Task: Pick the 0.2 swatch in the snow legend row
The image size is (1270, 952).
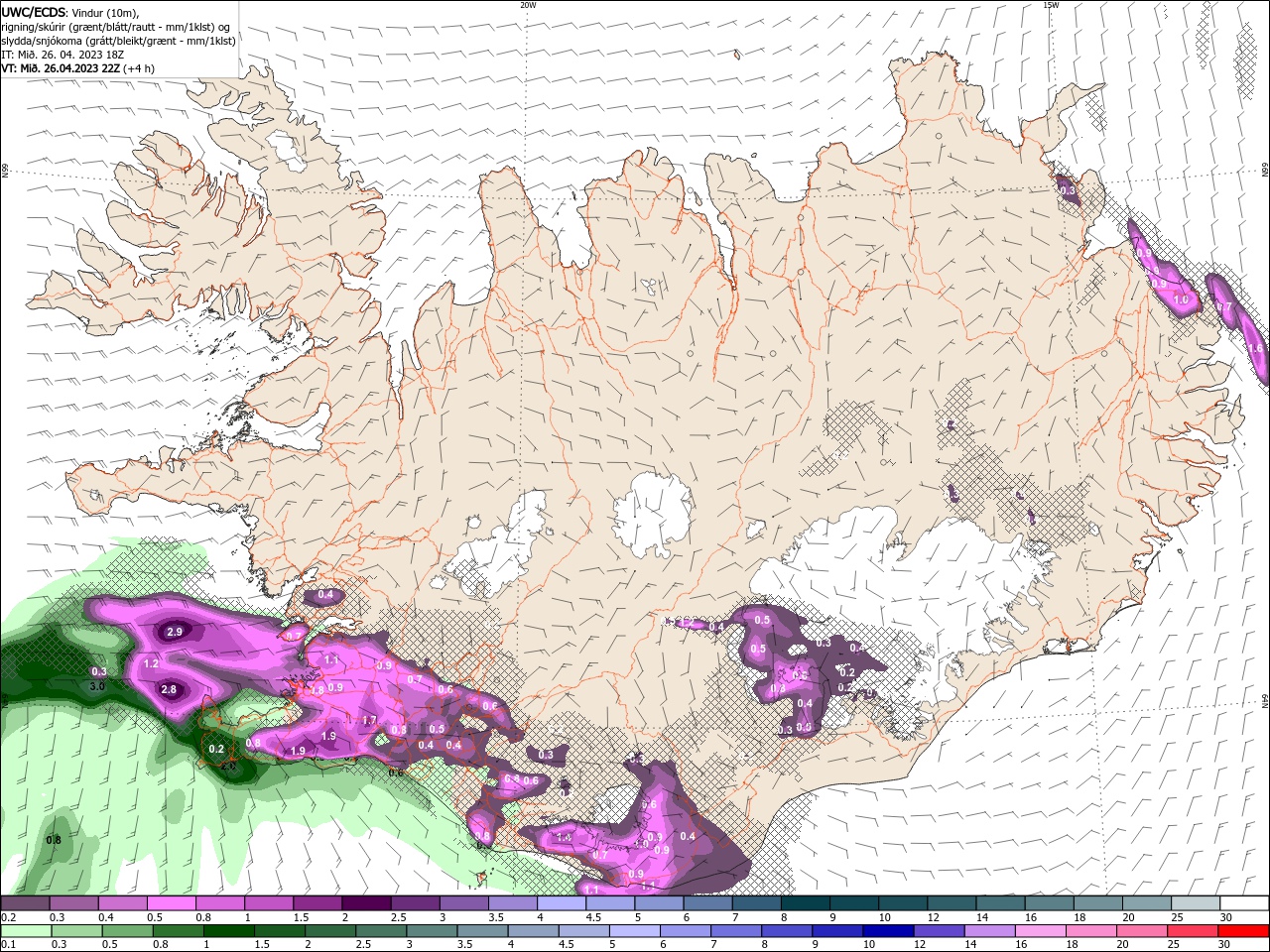Action: click(25, 903)
